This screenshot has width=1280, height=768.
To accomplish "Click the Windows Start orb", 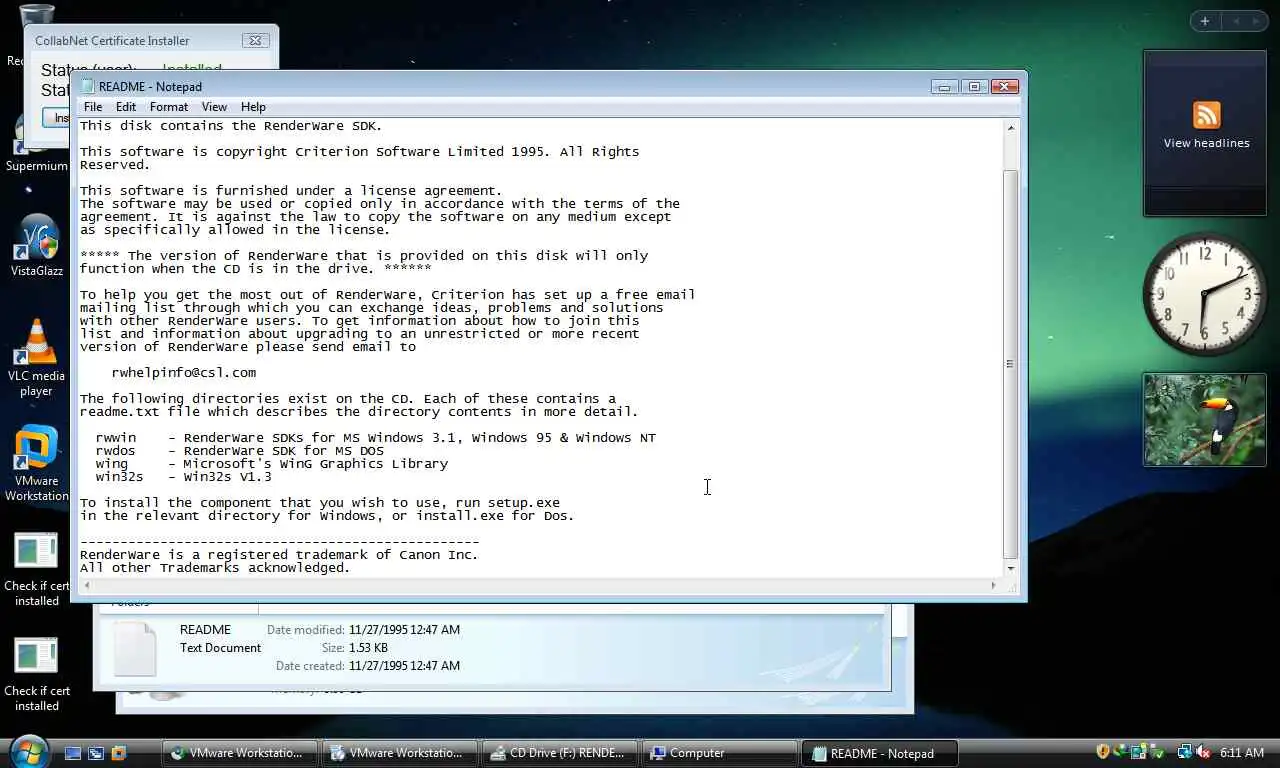I will pyautogui.click(x=28, y=750).
